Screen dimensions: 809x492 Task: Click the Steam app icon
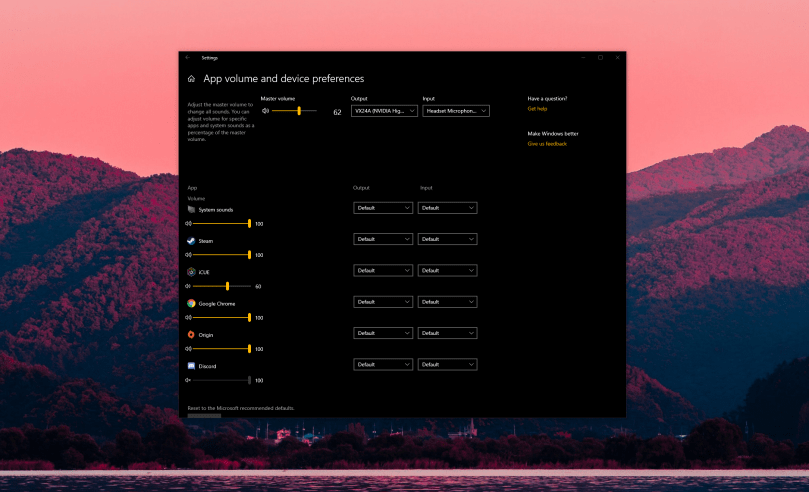coord(191,241)
